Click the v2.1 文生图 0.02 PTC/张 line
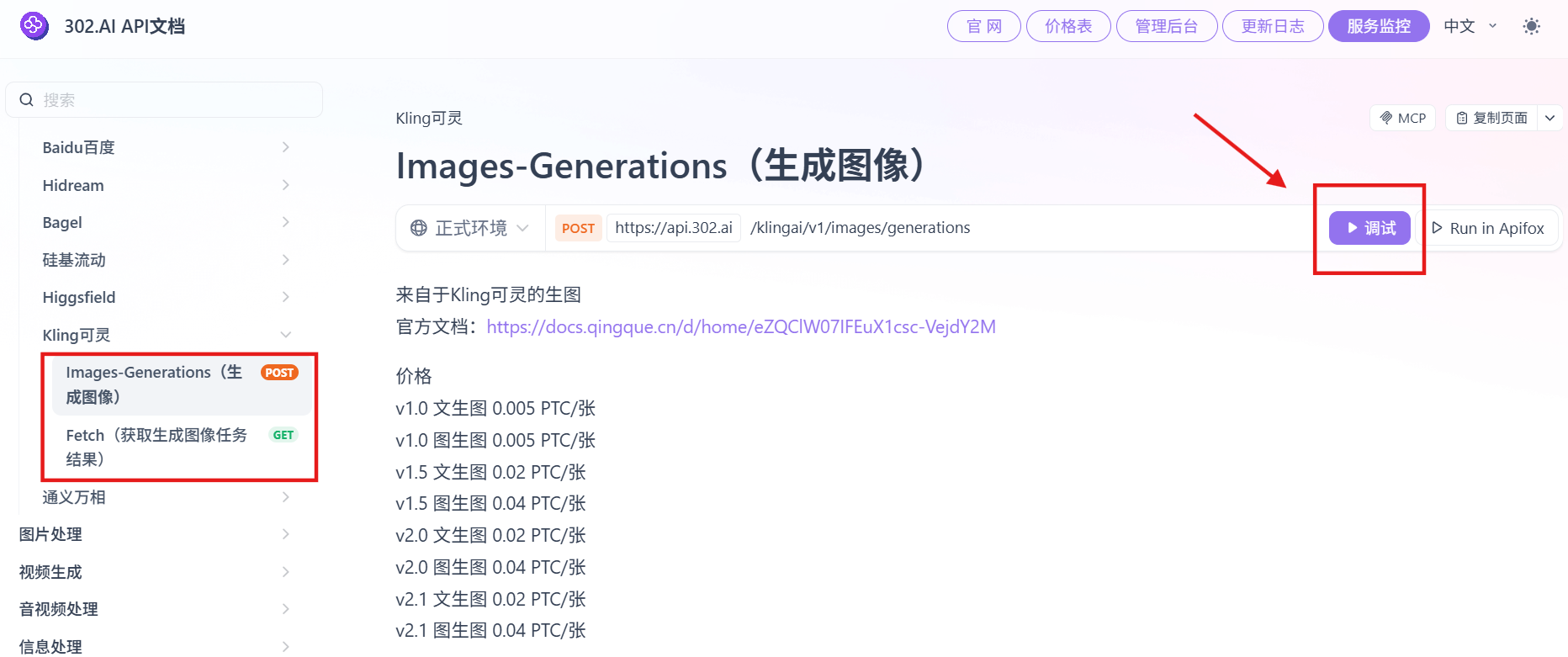 click(490, 599)
